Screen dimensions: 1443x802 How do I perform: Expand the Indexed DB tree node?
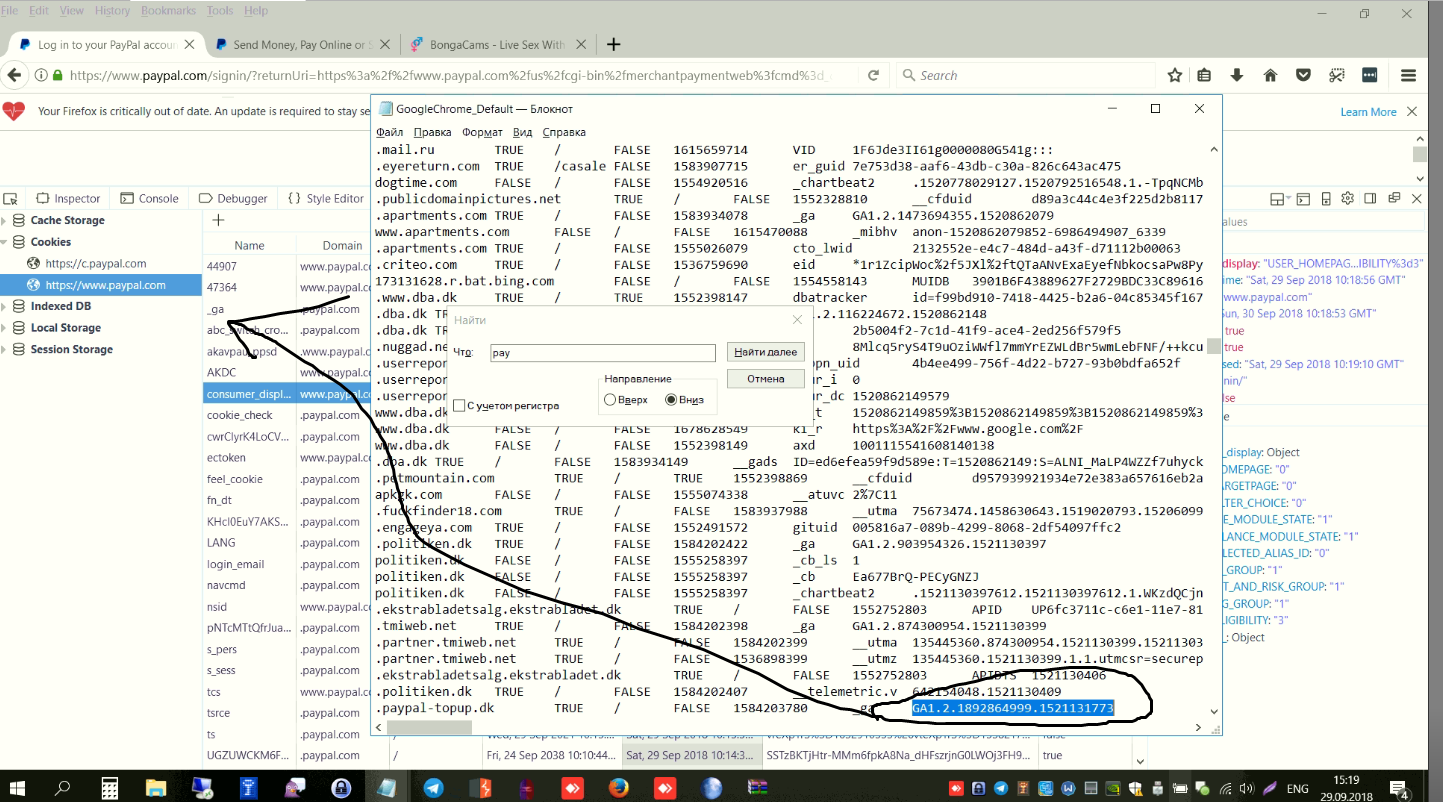click(5, 306)
